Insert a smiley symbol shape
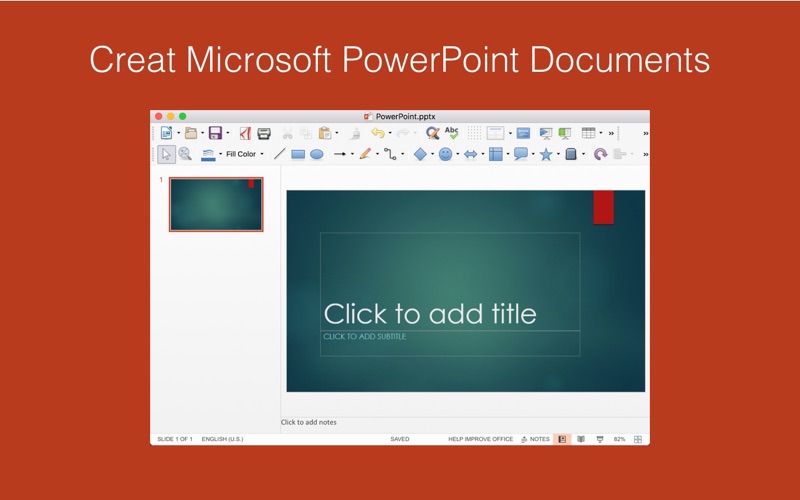The height and width of the screenshot is (500, 800). tap(445, 154)
